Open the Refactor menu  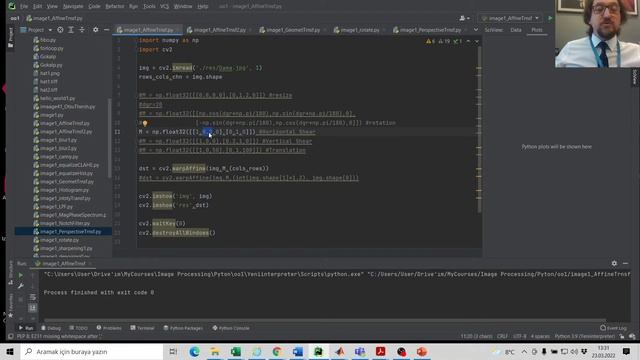[115, 6]
